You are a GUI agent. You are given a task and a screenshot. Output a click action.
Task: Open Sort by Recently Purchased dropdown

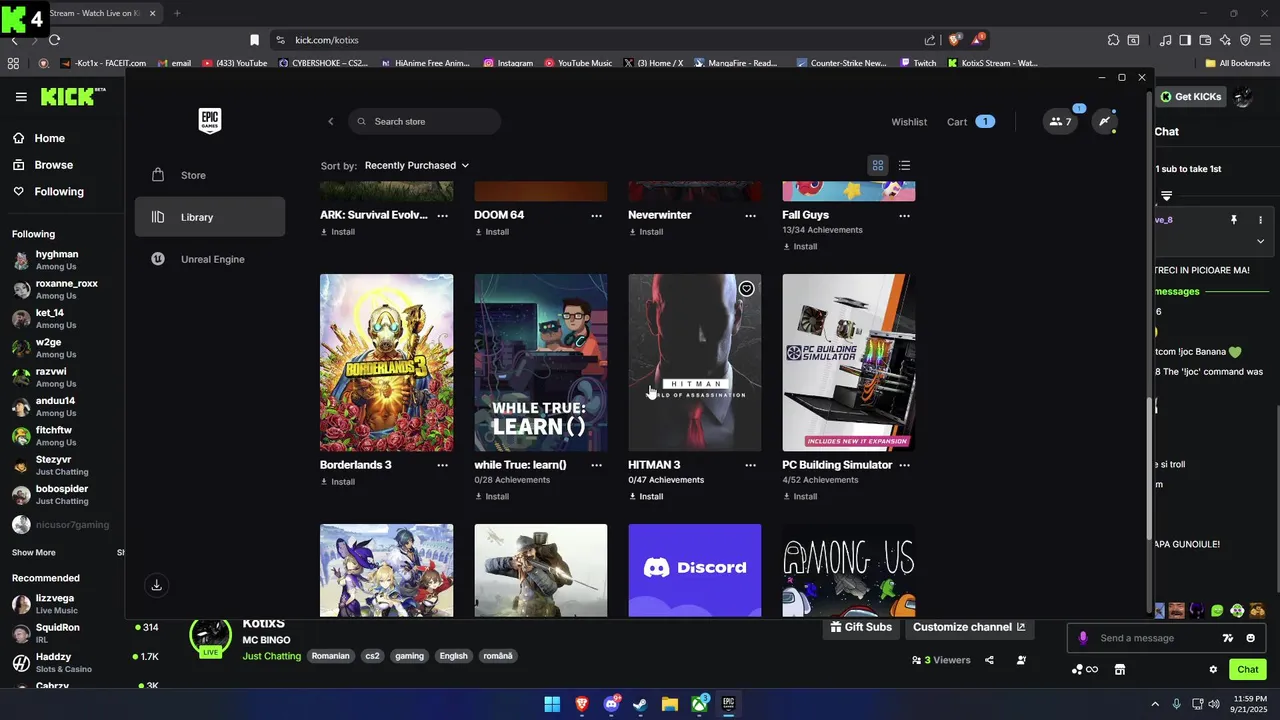coord(417,165)
